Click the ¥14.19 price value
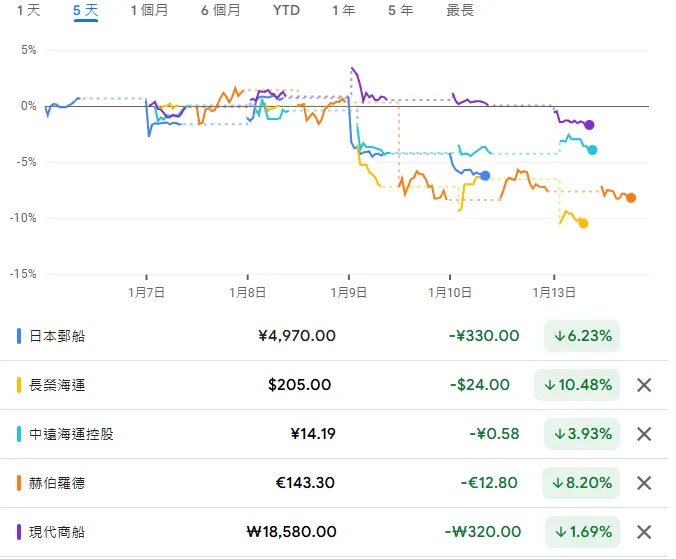This screenshot has height=559, width=676. point(313,434)
